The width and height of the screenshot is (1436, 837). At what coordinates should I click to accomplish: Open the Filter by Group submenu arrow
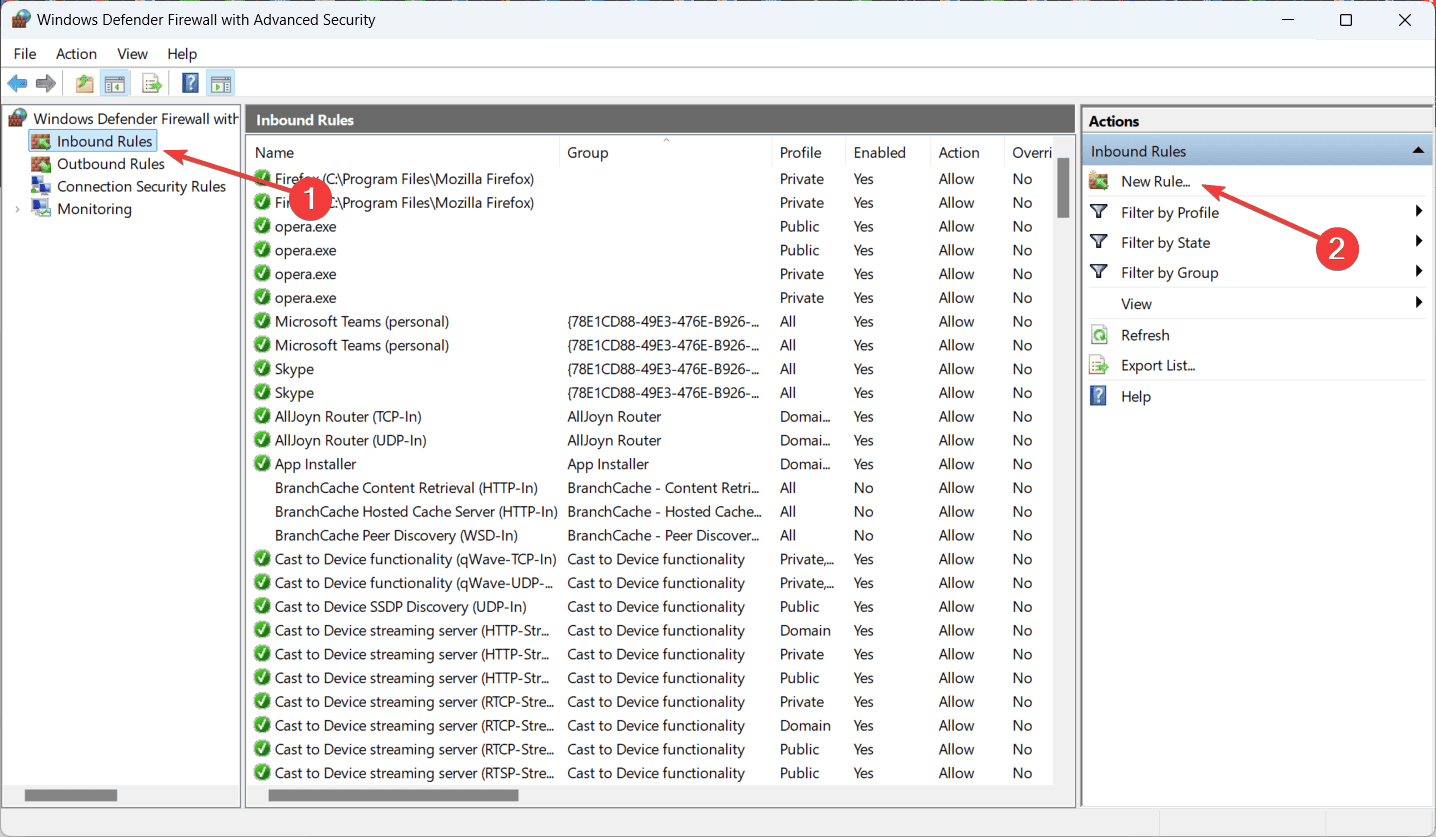[1419, 272]
